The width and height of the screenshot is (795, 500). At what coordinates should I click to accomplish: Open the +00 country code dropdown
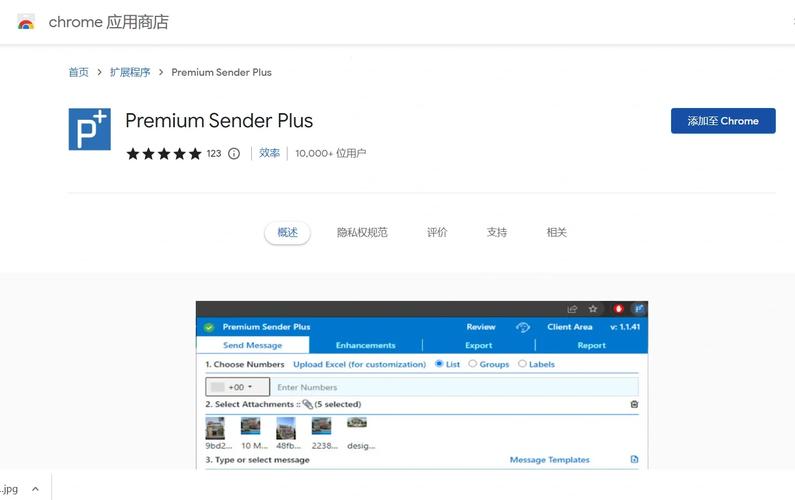pyautogui.click(x=238, y=387)
